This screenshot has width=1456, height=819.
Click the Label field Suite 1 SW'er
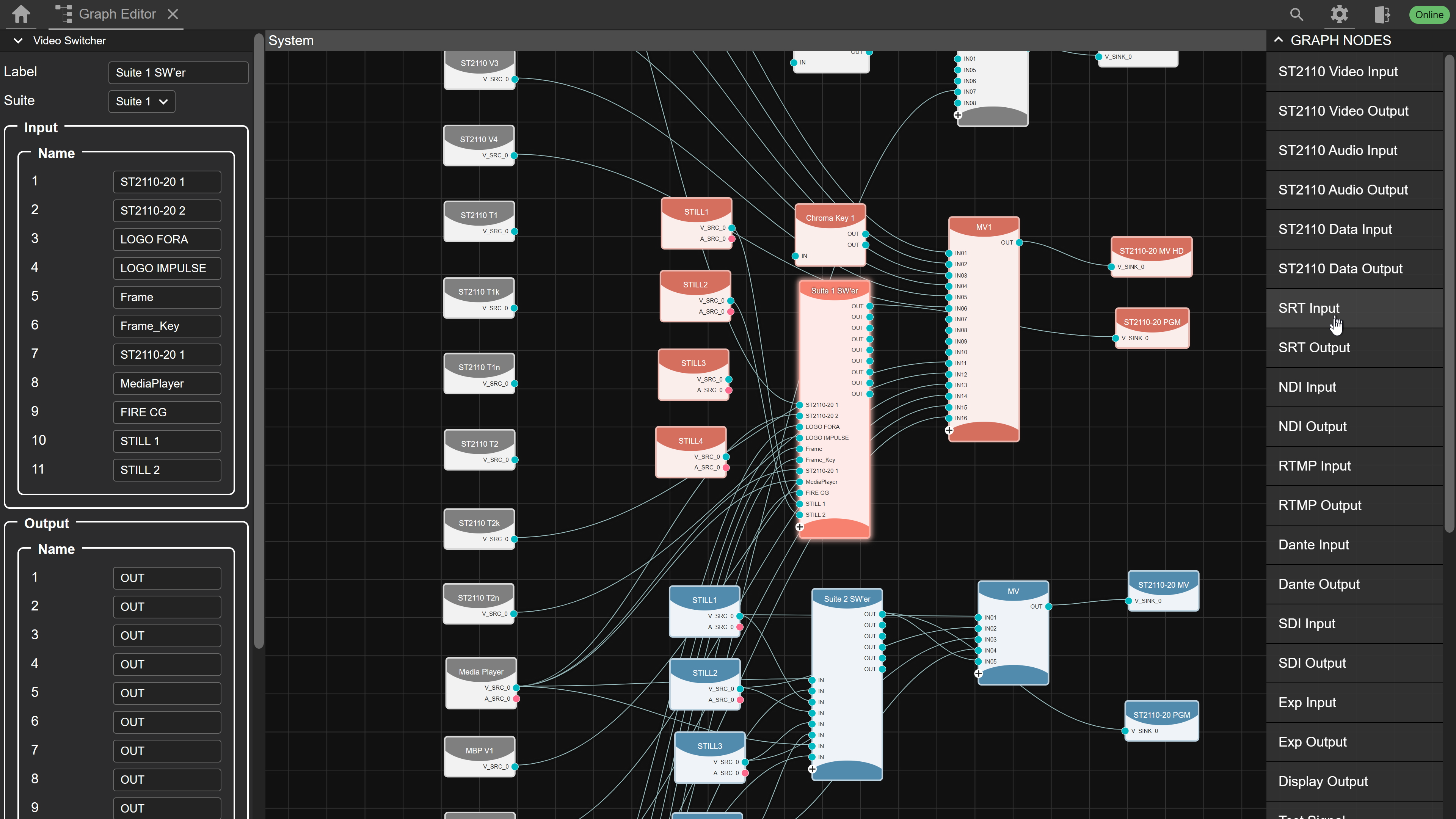[178, 72]
